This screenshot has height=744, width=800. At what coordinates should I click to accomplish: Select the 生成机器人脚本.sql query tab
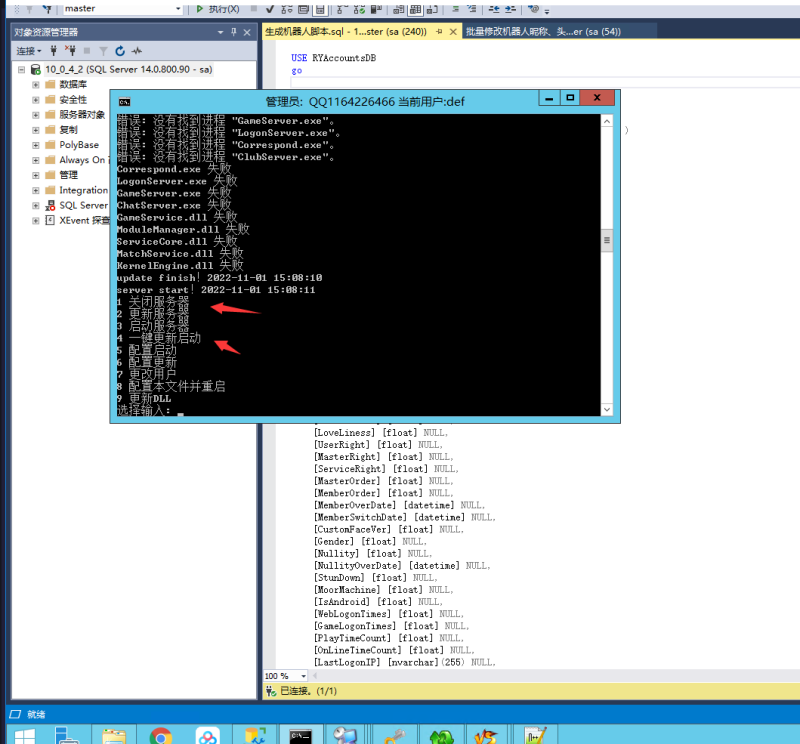[x=344, y=31]
